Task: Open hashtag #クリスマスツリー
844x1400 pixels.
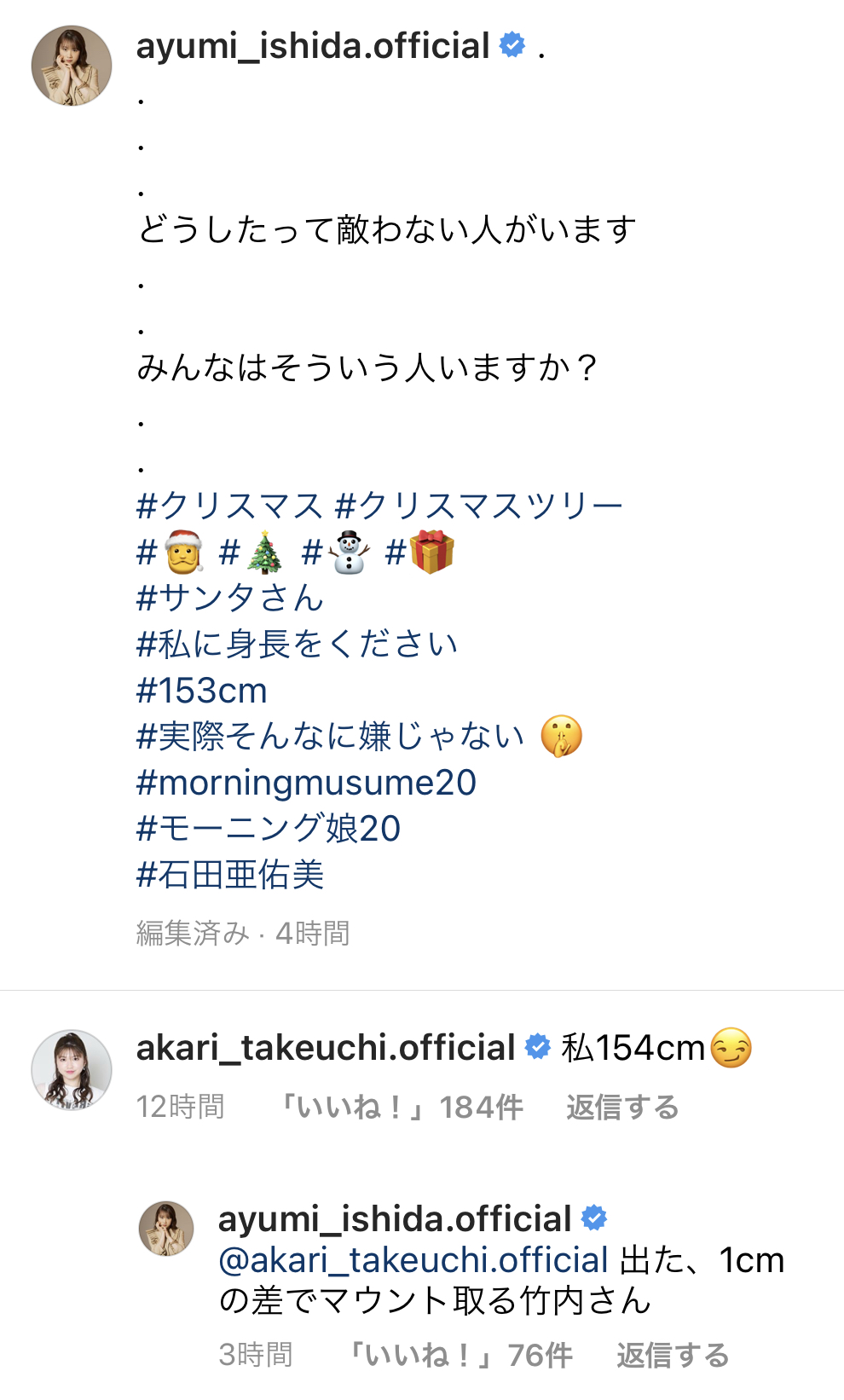Action: tap(479, 506)
